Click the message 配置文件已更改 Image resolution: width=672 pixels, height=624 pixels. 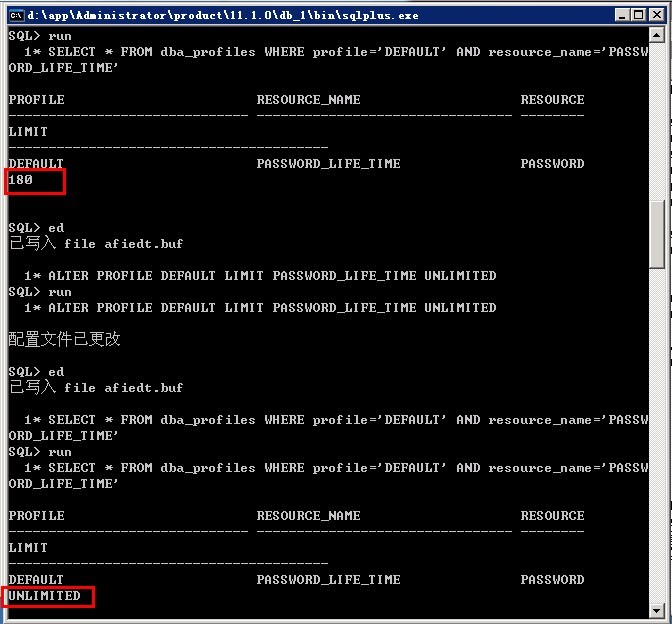coord(64,340)
